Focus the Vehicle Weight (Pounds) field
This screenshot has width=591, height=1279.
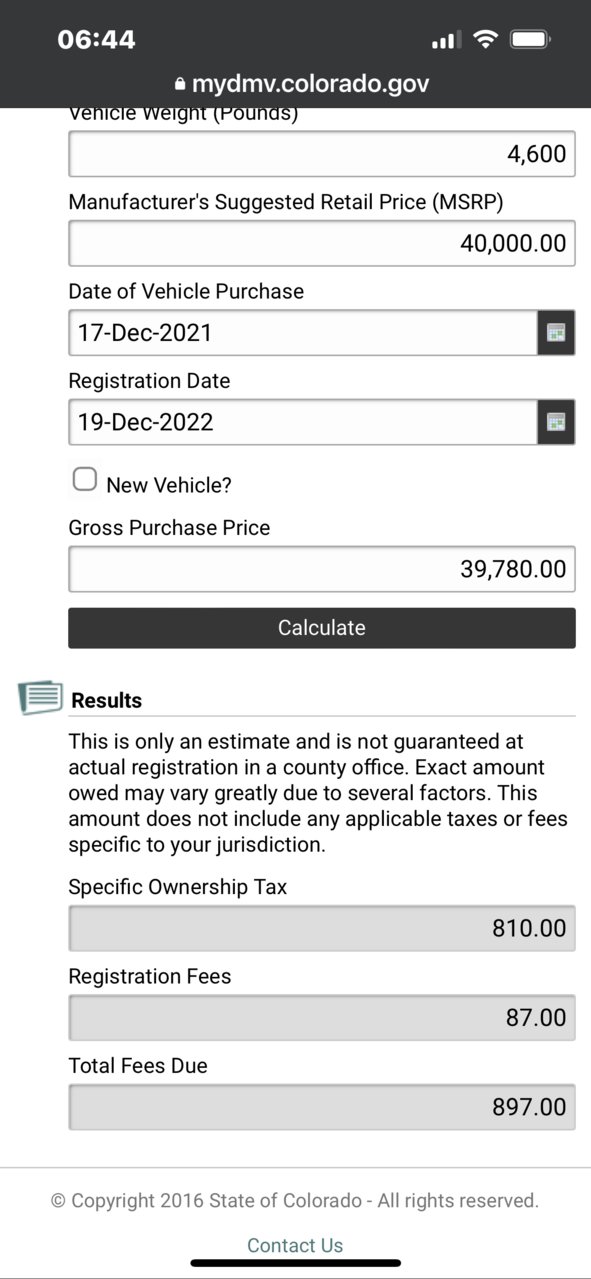pyautogui.click(x=322, y=154)
